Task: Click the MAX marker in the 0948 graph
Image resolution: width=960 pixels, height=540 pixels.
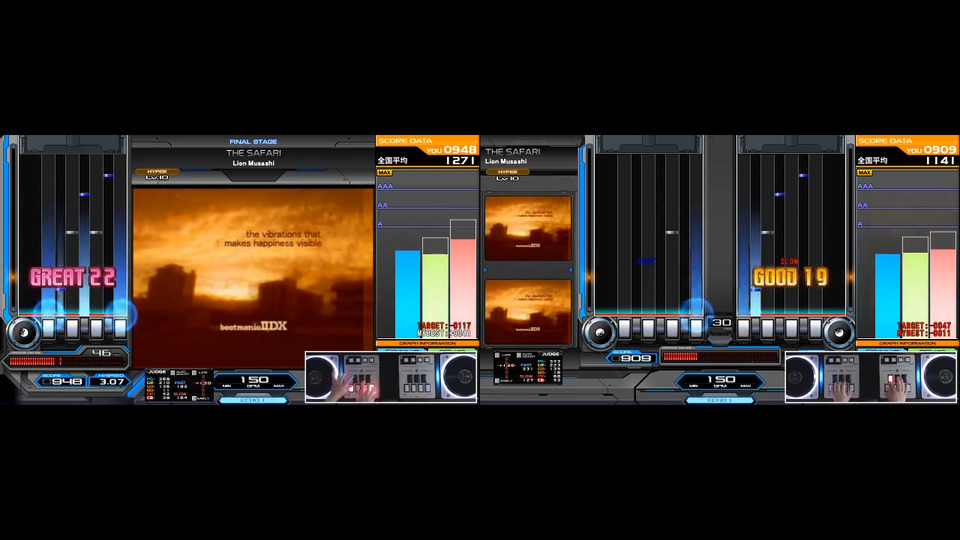Action: pyautogui.click(x=384, y=173)
